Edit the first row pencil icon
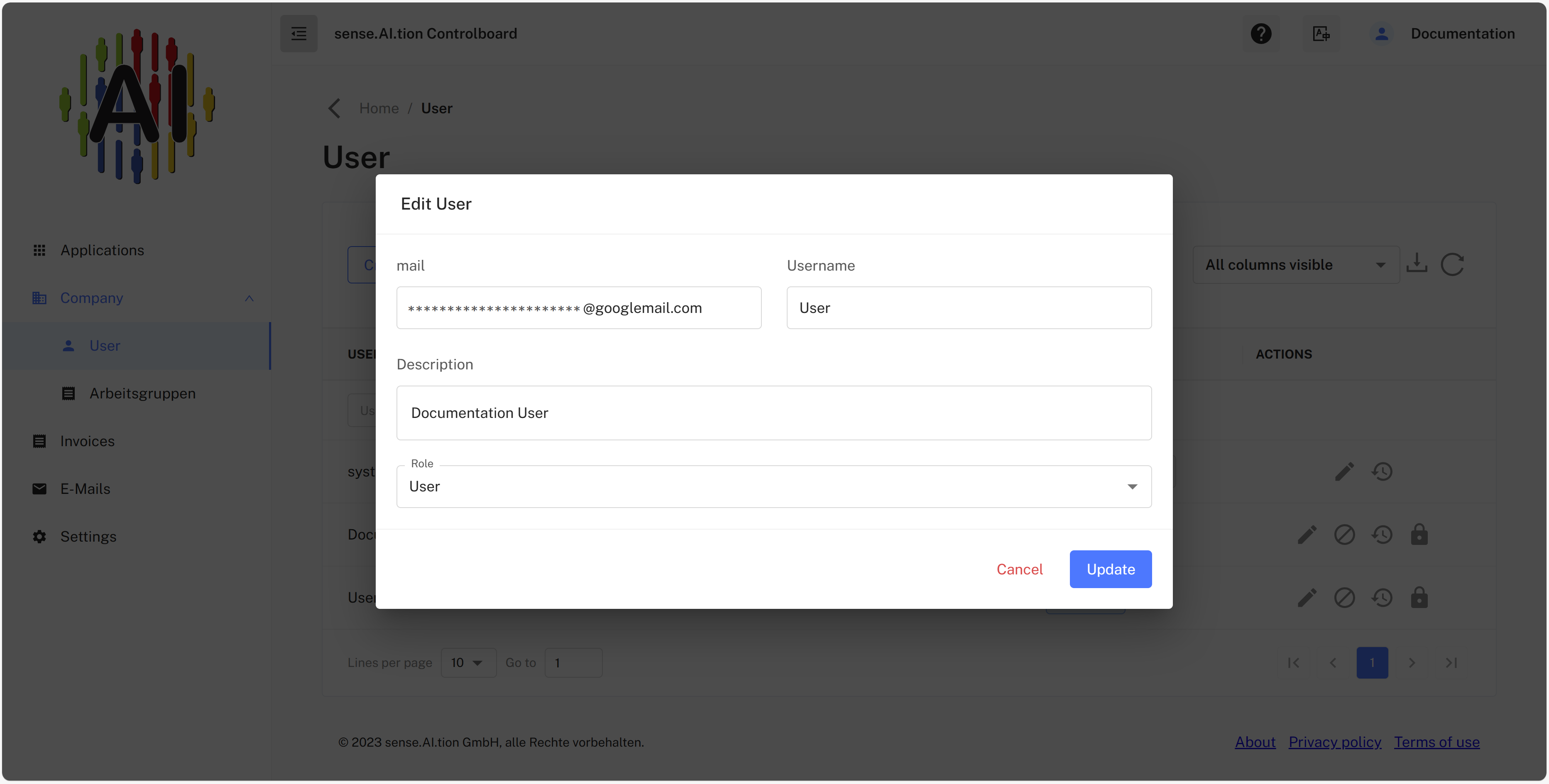 click(1344, 471)
